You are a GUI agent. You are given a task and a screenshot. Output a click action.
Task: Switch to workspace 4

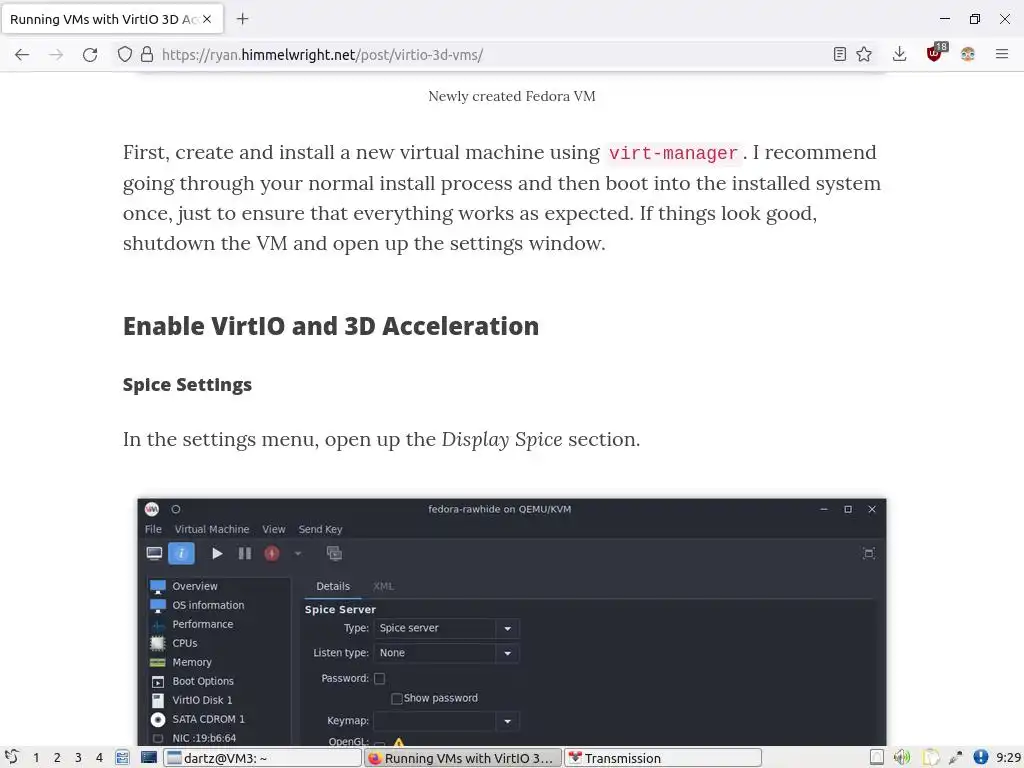(99, 758)
